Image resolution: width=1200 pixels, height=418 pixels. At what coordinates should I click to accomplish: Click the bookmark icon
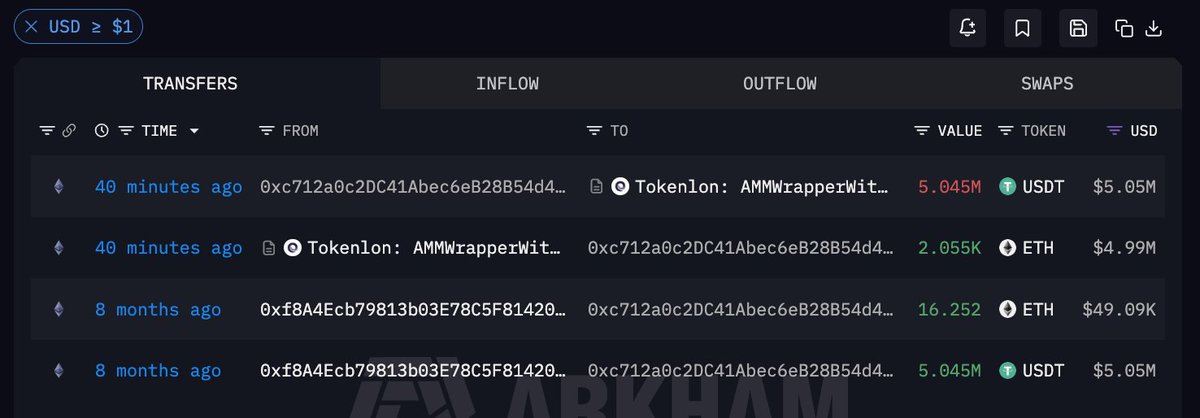click(x=1023, y=28)
